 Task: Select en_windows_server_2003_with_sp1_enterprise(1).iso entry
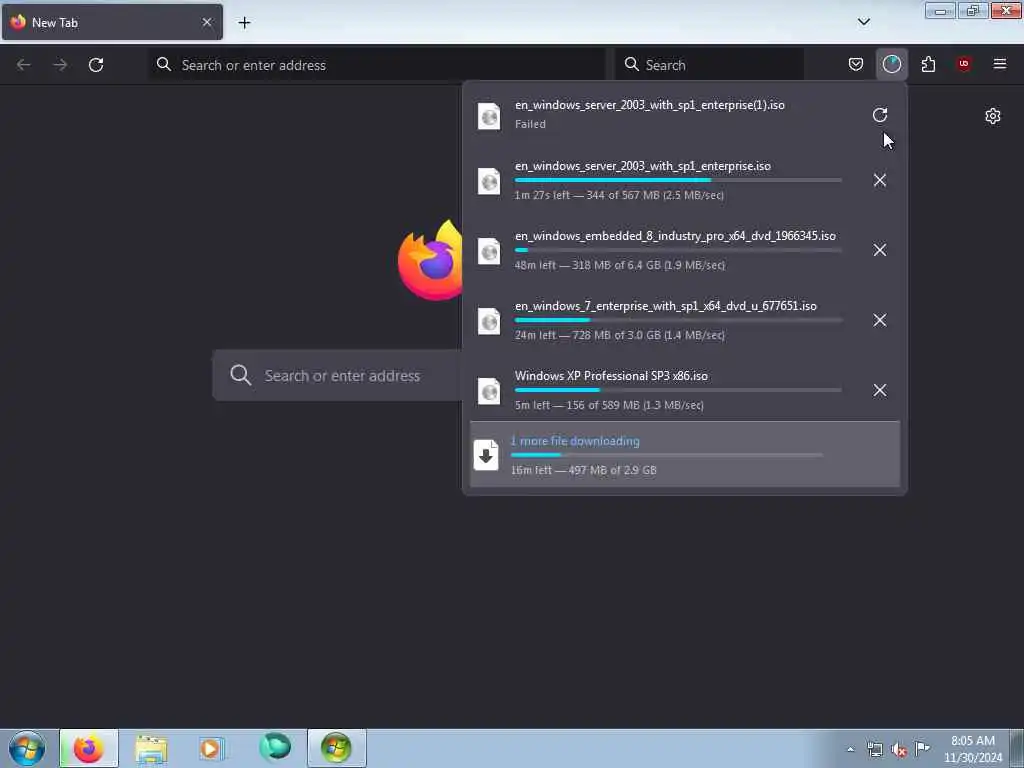point(650,105)
